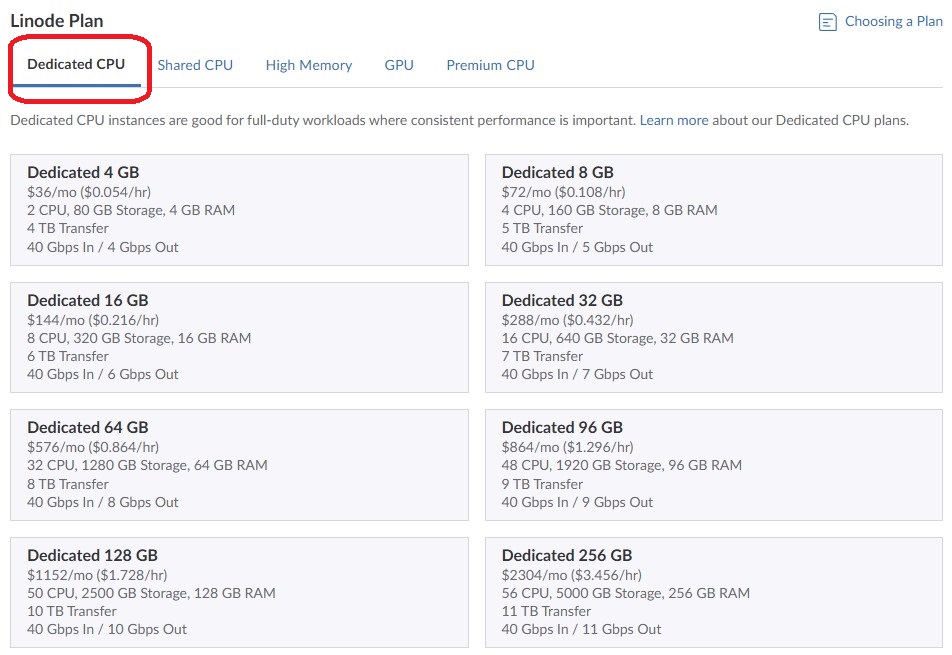The image size is (952, 655).
Task: Click '40 Gbps In / 8 Gbps Out'
Action: coord(103,502)
